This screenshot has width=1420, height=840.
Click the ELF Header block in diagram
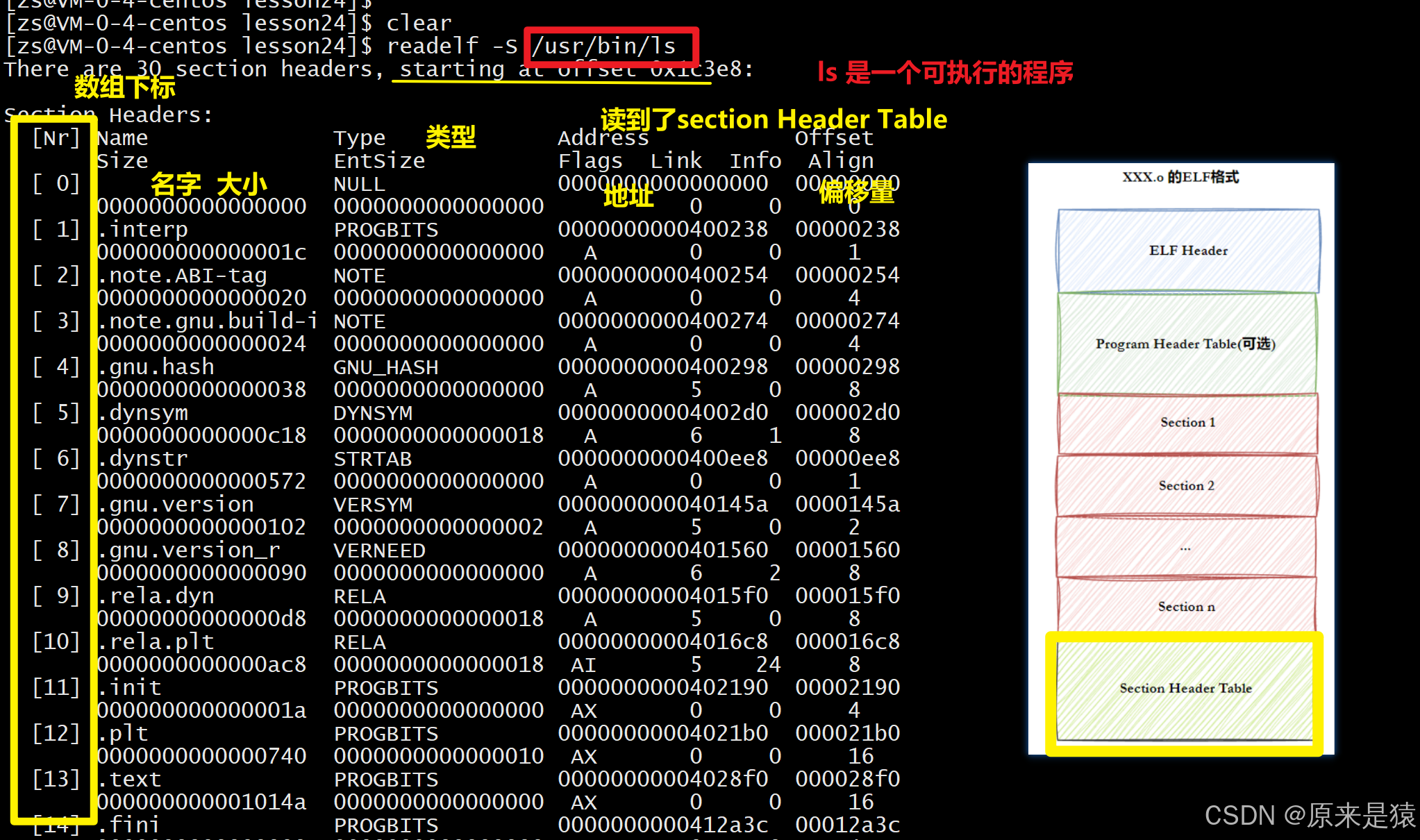pos(1187,251)
